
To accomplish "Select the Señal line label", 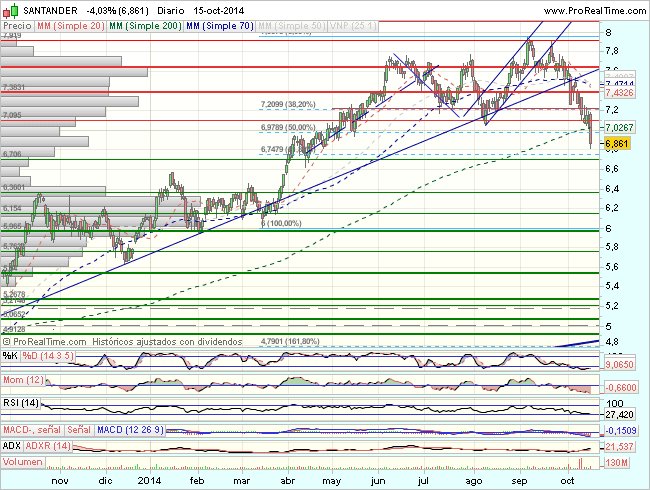I will pyautogui.click(x=79, y=429).
